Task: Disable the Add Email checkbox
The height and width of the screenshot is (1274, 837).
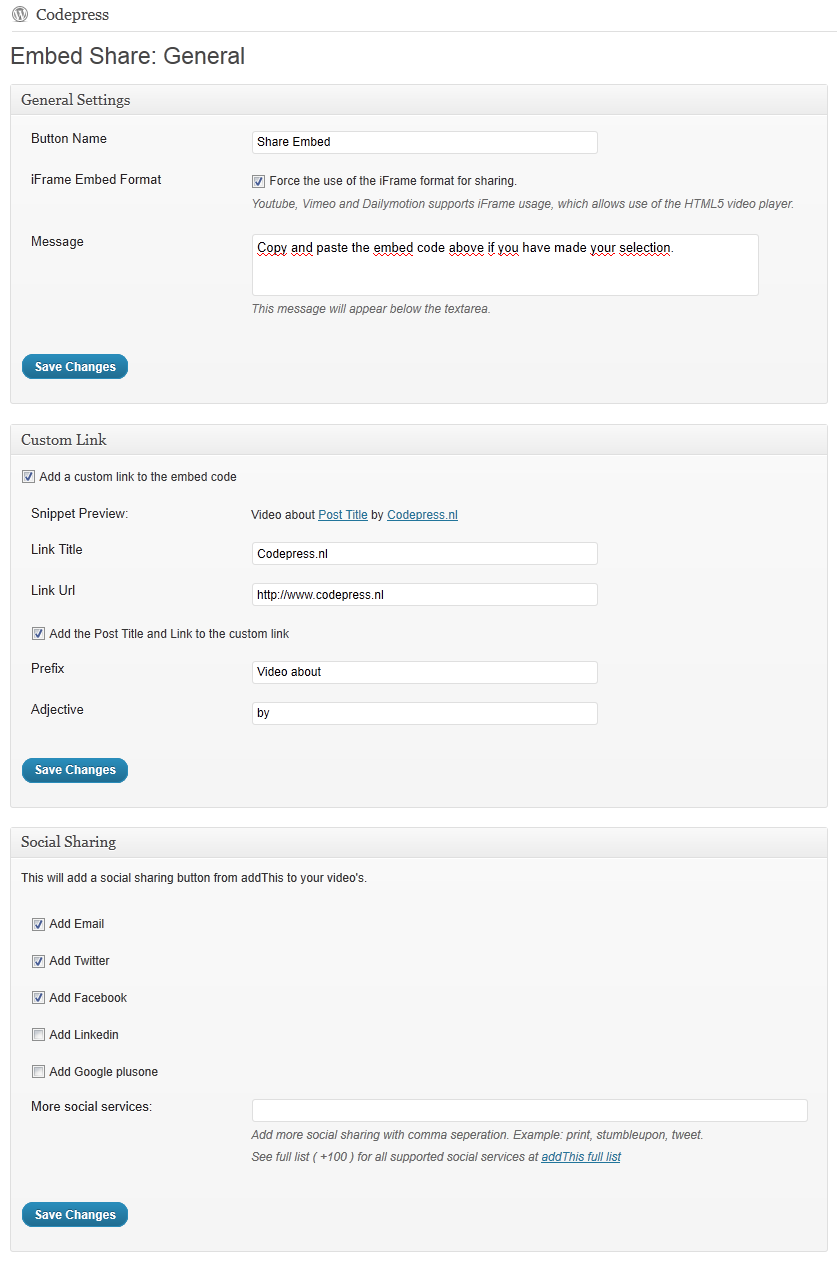Action: (38, 924)
